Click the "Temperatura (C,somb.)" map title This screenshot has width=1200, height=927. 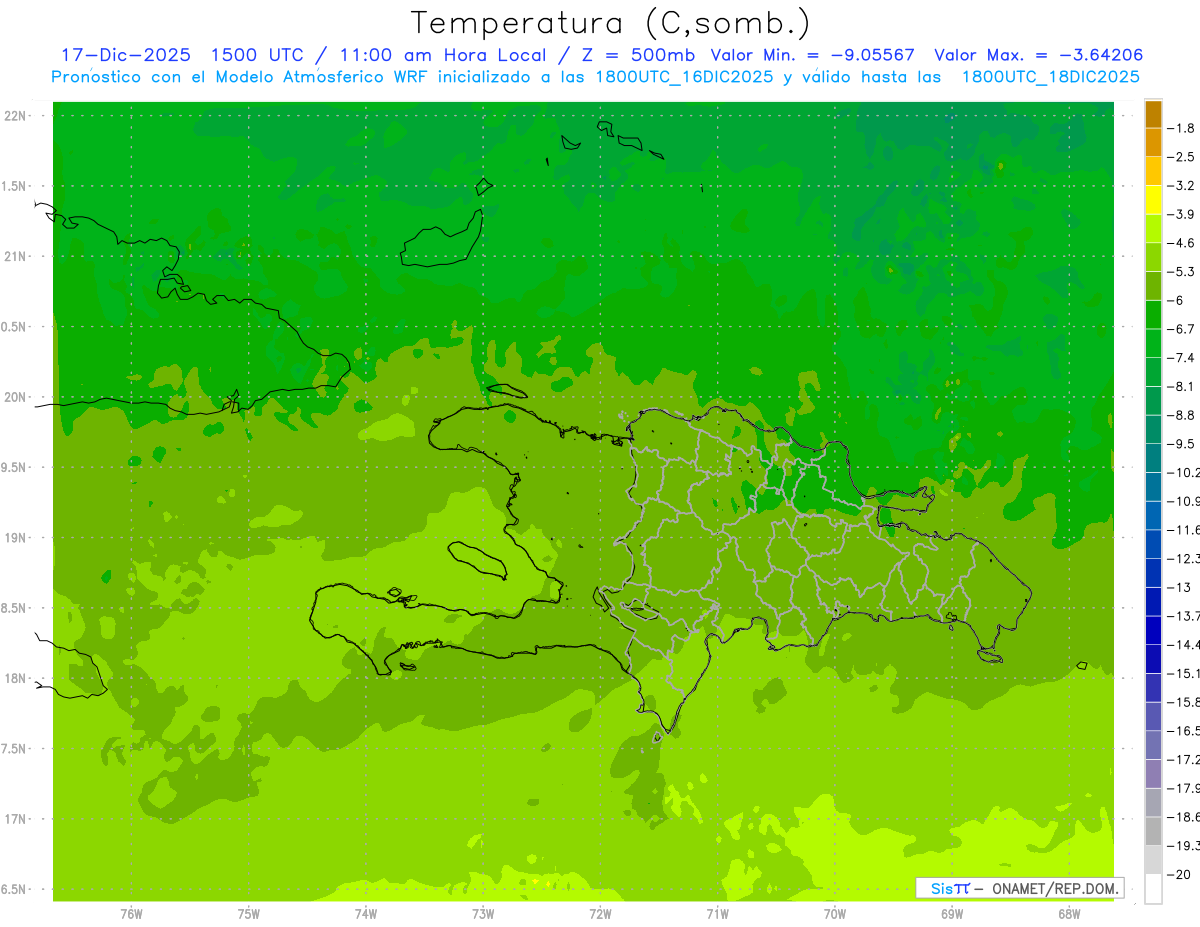click(x=611, y=23)
